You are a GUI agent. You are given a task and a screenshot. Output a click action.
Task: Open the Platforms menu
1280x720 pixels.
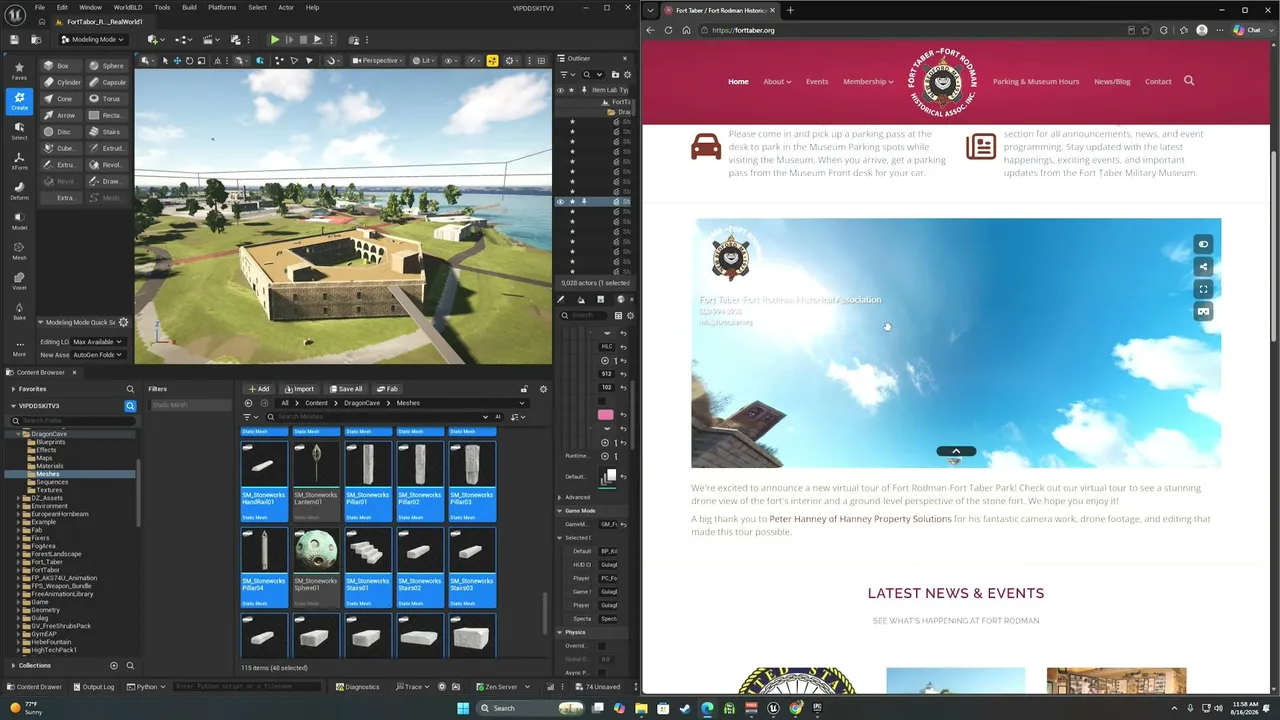(222, 7)
